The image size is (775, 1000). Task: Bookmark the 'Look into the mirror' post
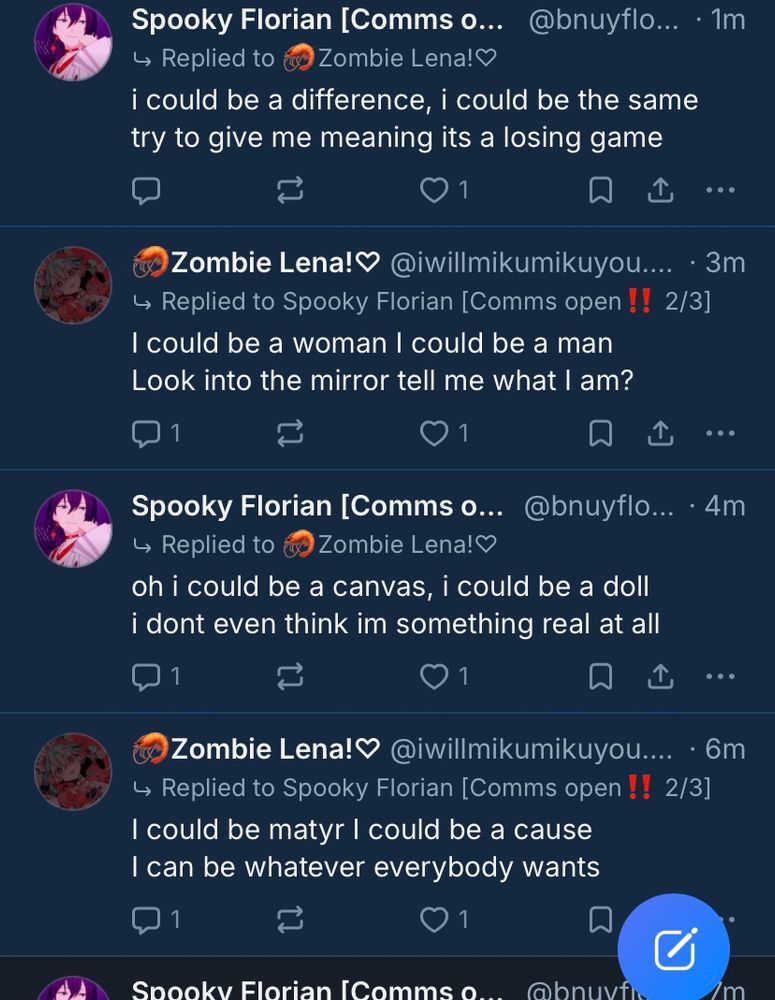click(600, 433)
